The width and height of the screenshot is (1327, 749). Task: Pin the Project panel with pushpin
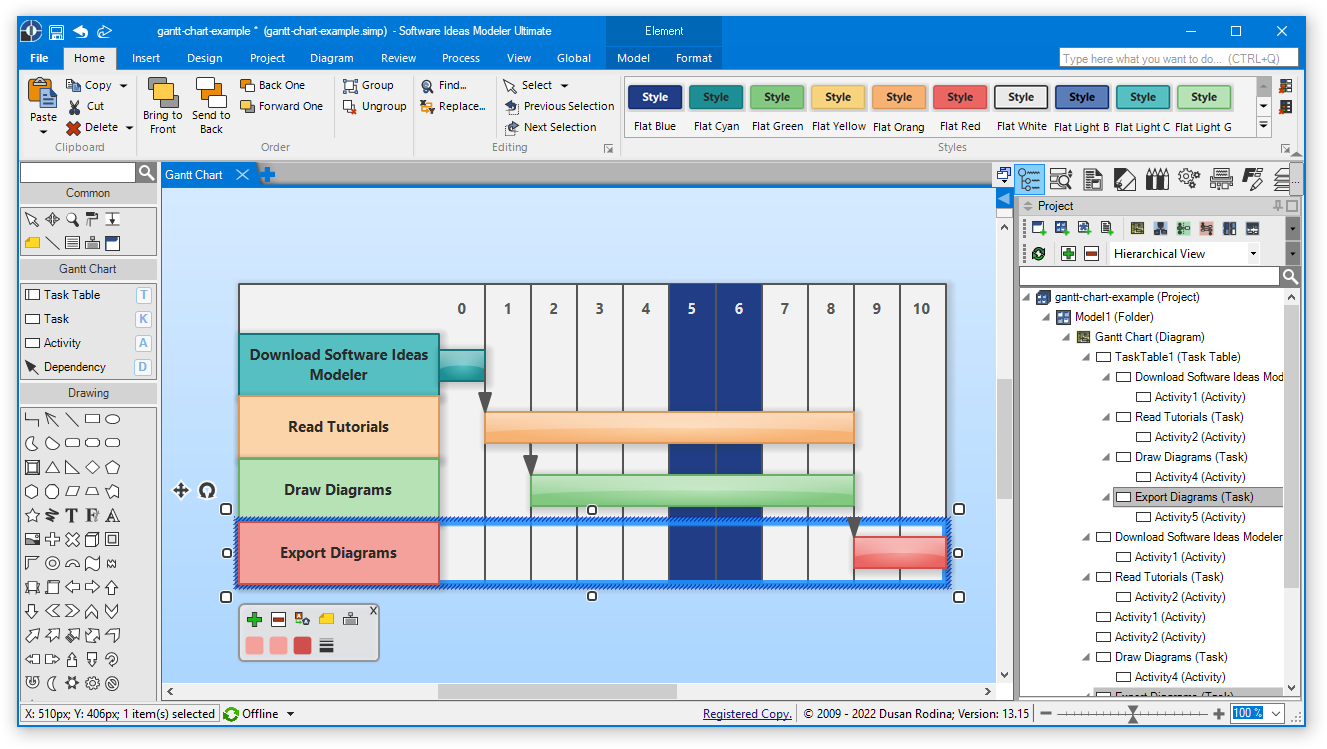pos(1278,206)
